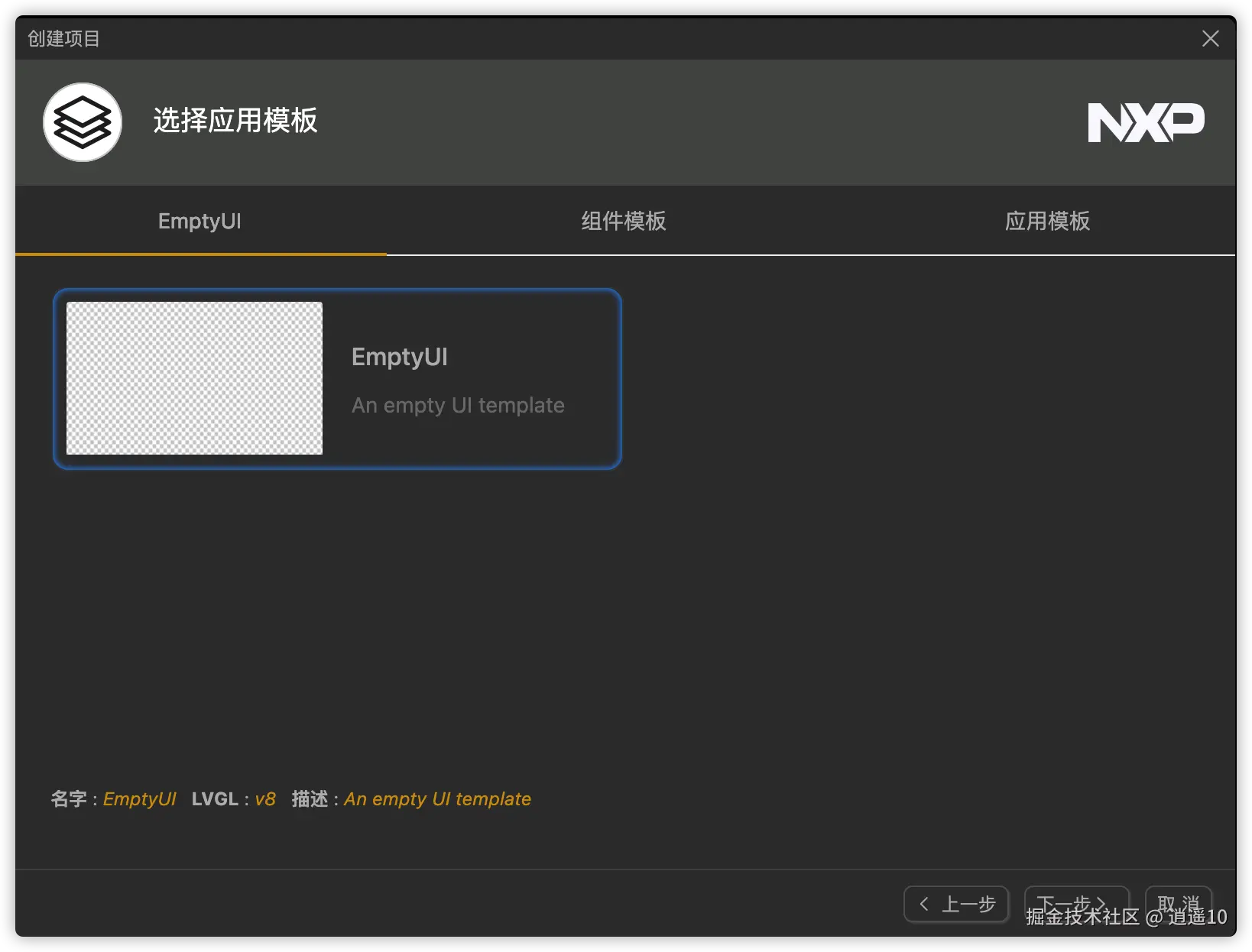
Task: Click the NXP logo
Action: click(1146, 122)
